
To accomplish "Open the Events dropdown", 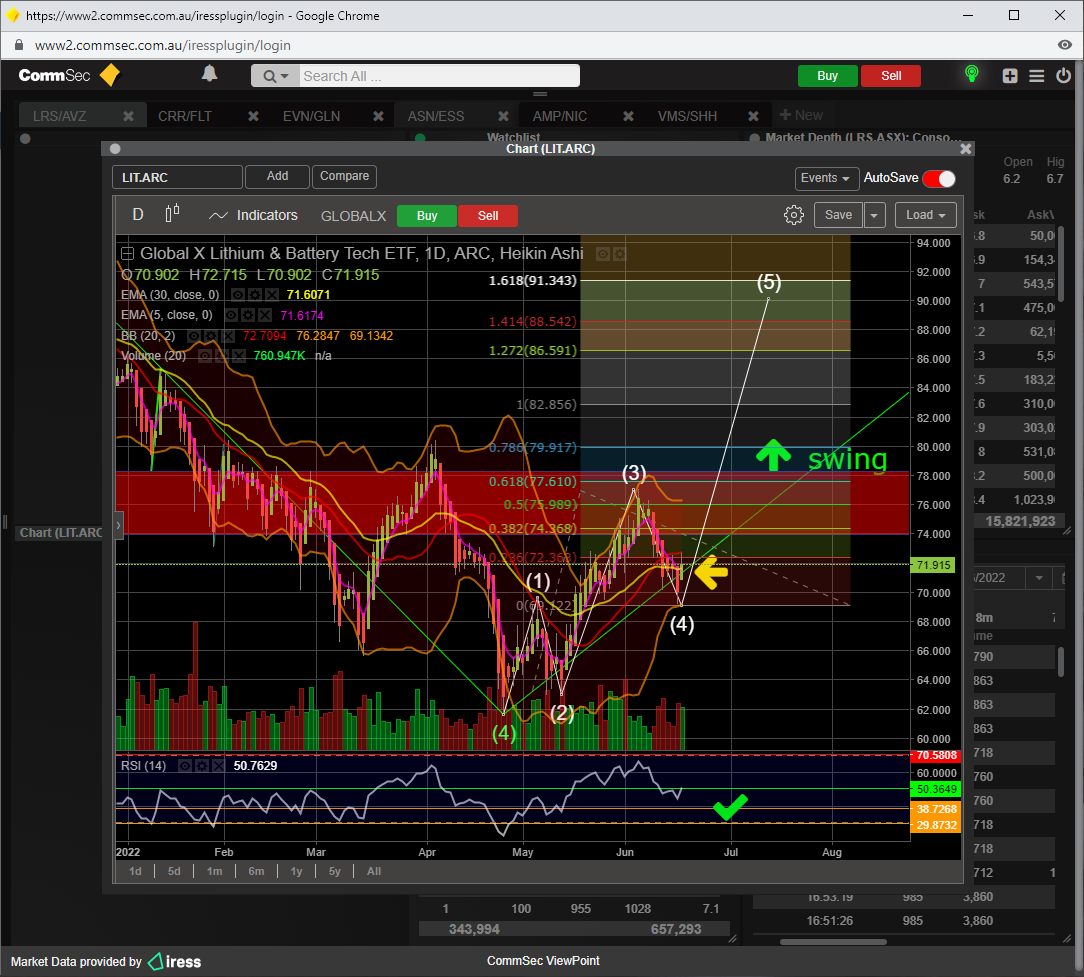I will [827, 178].
